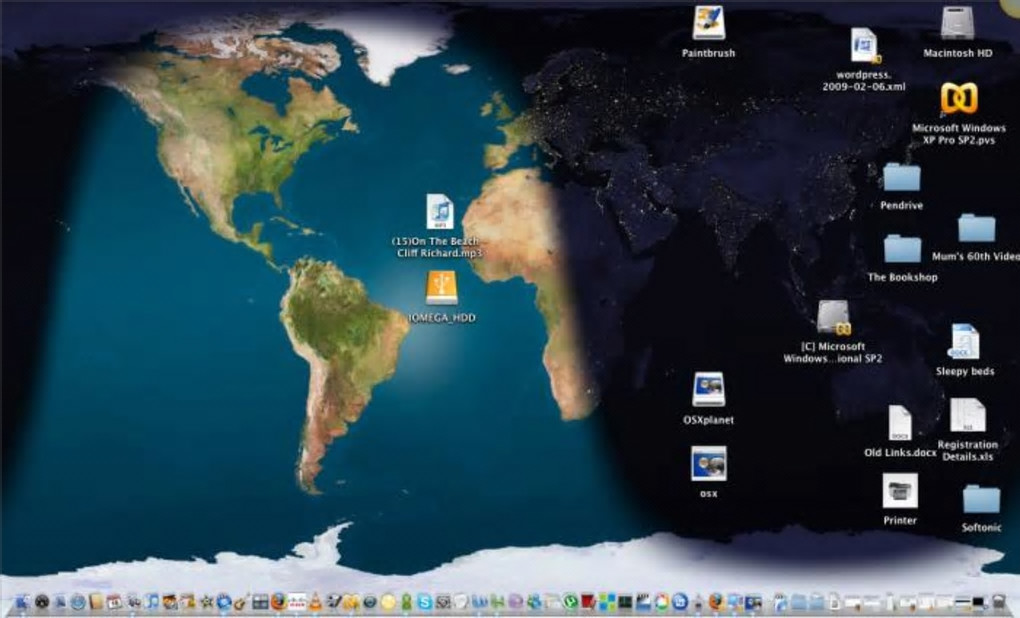Select the Macintosh HD drive icon
1020x618 pixels.
957,23
